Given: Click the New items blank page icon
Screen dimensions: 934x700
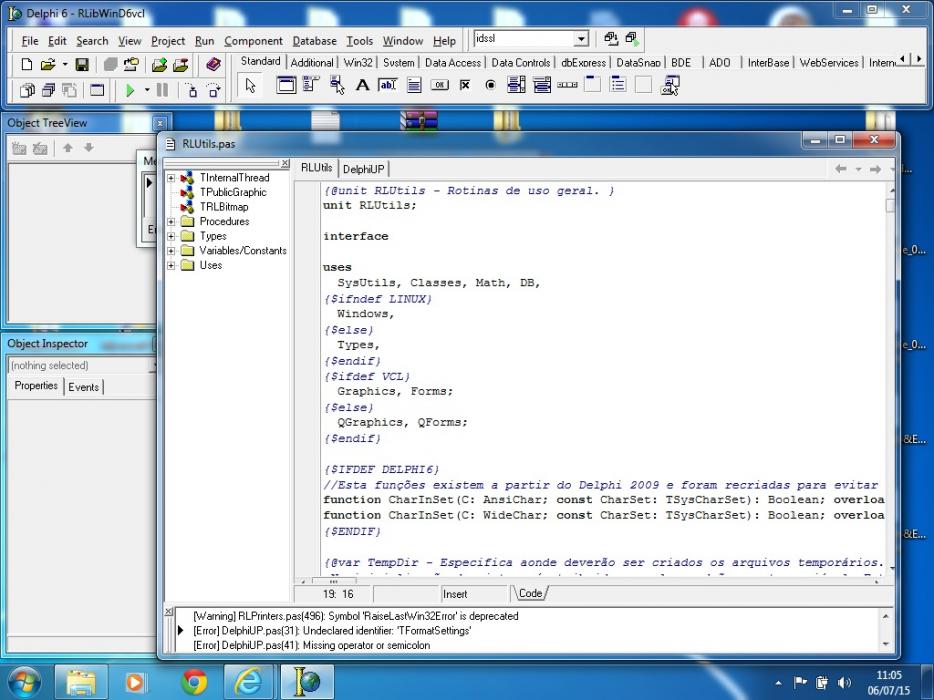Looking at the screenshot, I should tap(26, 64).
